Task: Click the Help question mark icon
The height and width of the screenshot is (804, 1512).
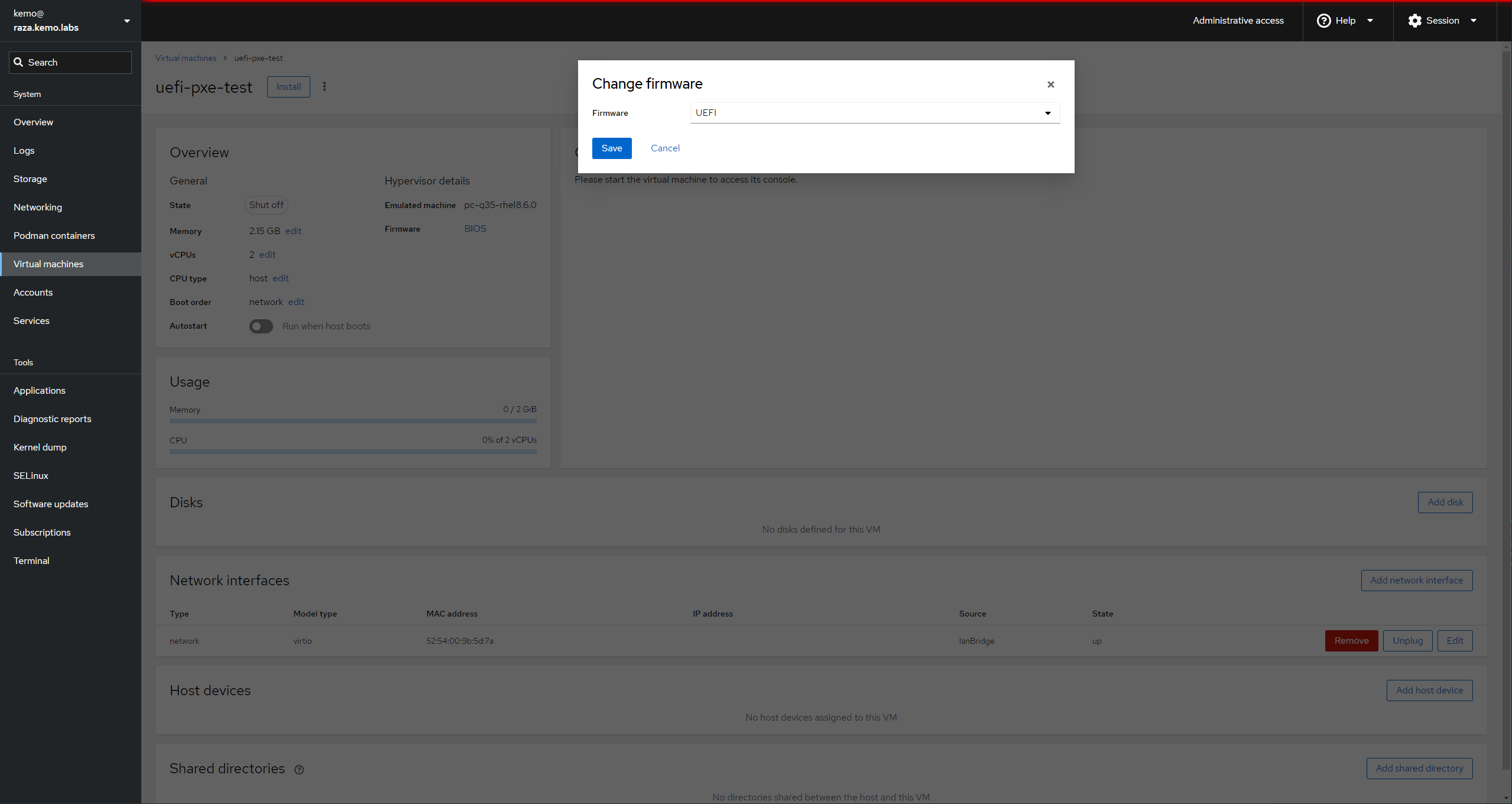Action: pyautogui.click(x=1323, y=21)
